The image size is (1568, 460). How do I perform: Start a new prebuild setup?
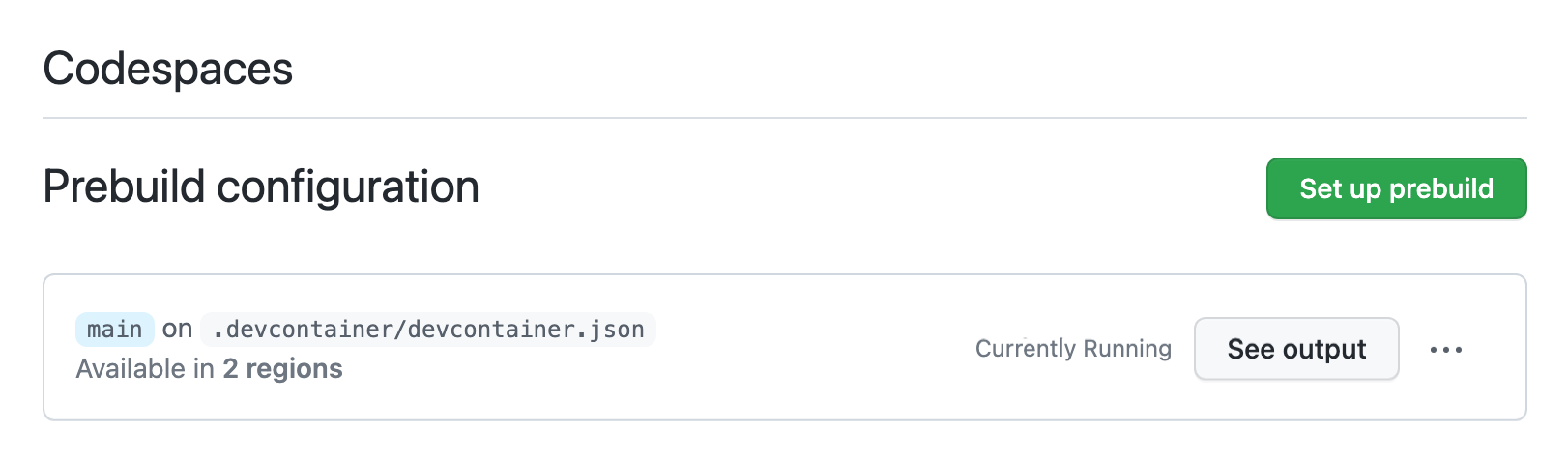coord(1396,188)
